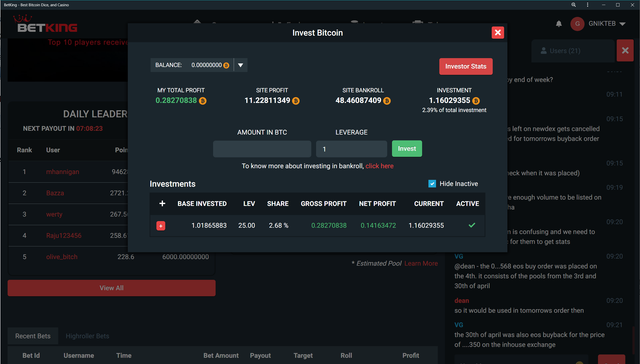Follow the Learn More estimated pool link
Viewport: 640px width, 364px height.
[x=421, y=264]
